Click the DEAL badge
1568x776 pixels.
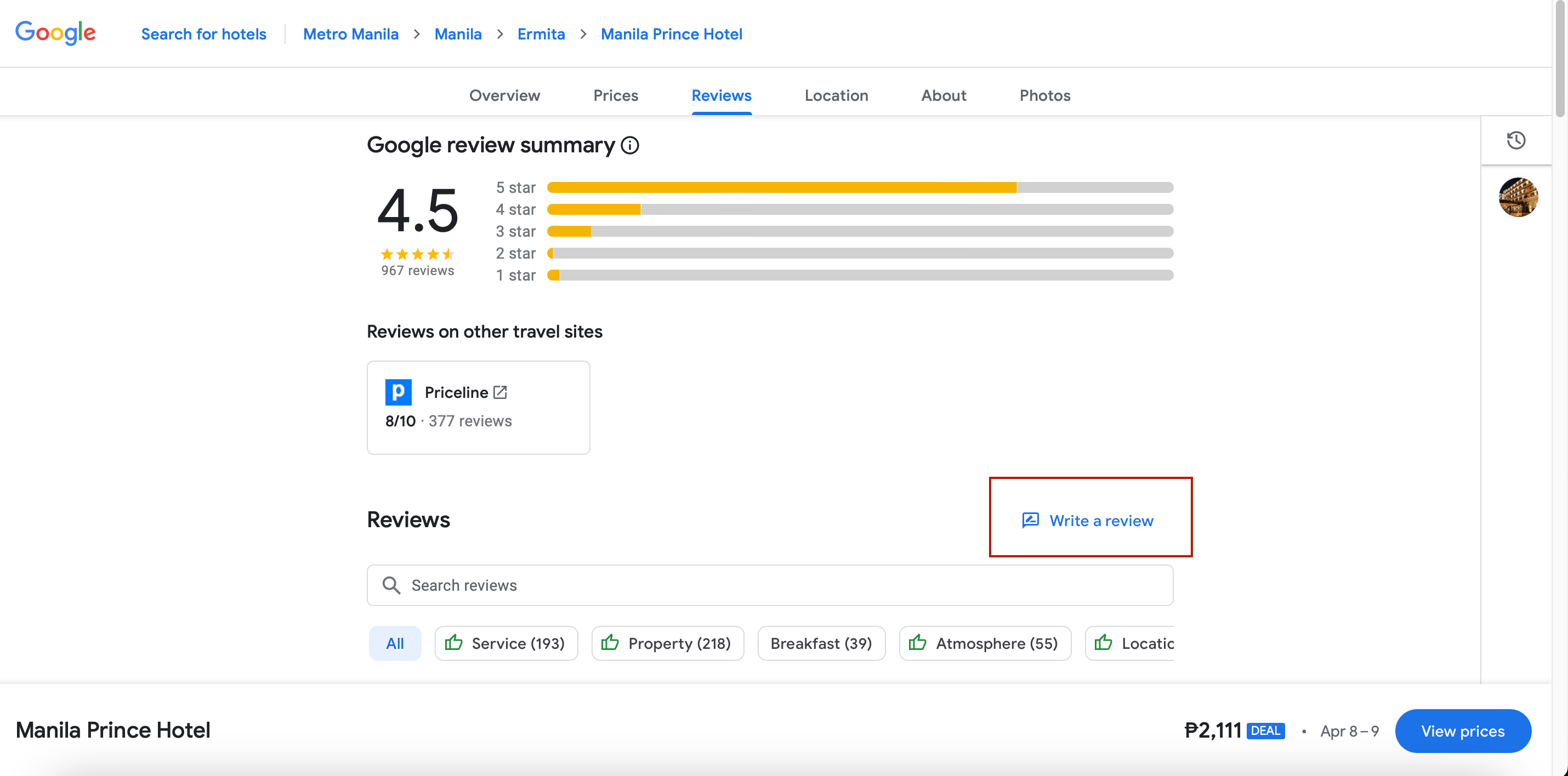(x=1265, y=731)
